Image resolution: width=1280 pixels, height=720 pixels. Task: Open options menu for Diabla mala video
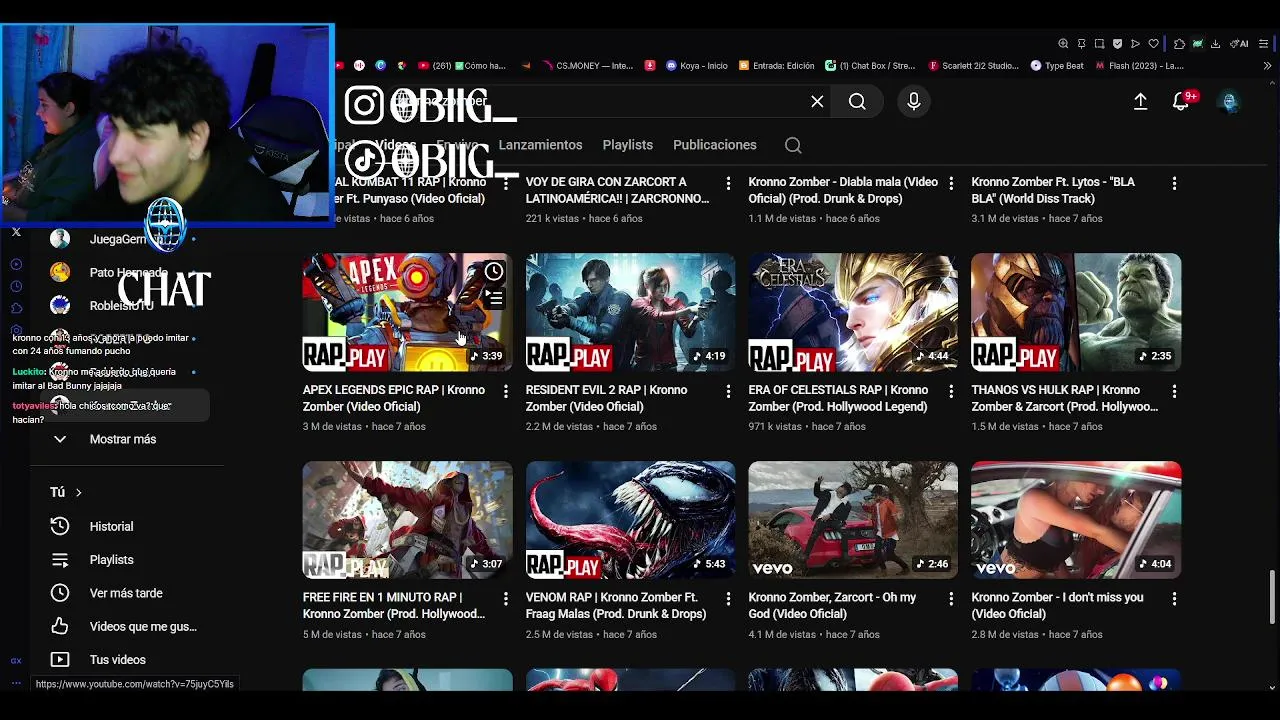pyautogui.click(x=951, y=183)
